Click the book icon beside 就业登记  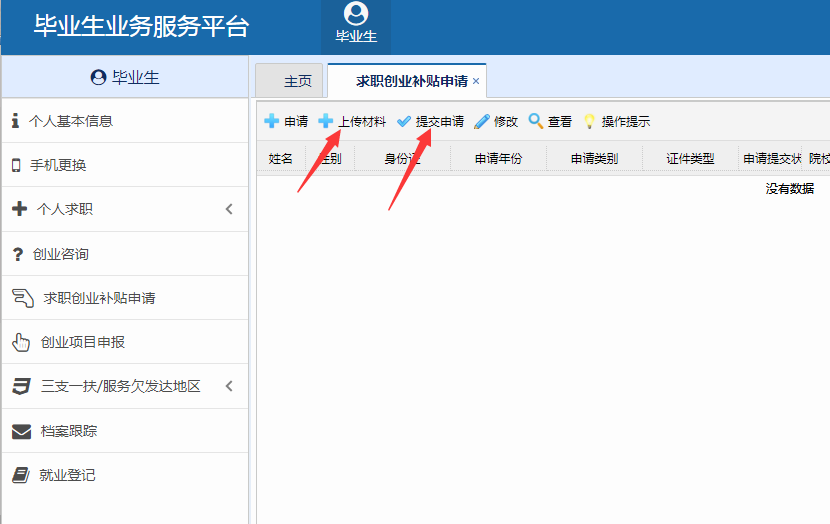21,475
